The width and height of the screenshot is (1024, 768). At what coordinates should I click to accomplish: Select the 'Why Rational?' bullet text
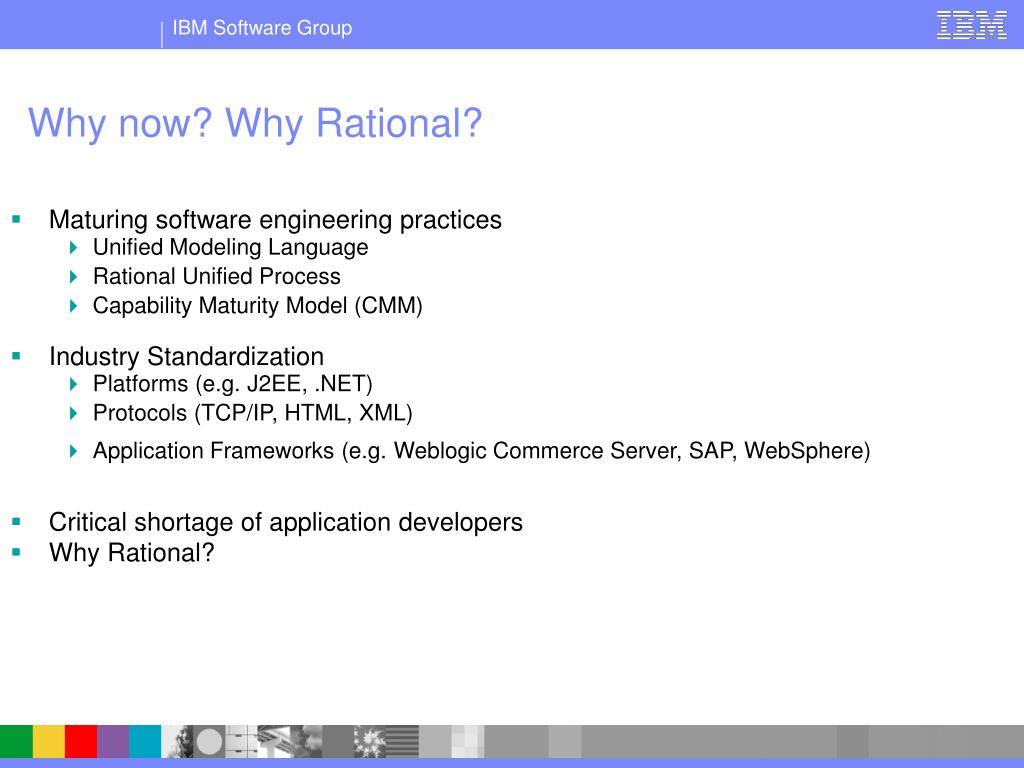coord(131,552)
